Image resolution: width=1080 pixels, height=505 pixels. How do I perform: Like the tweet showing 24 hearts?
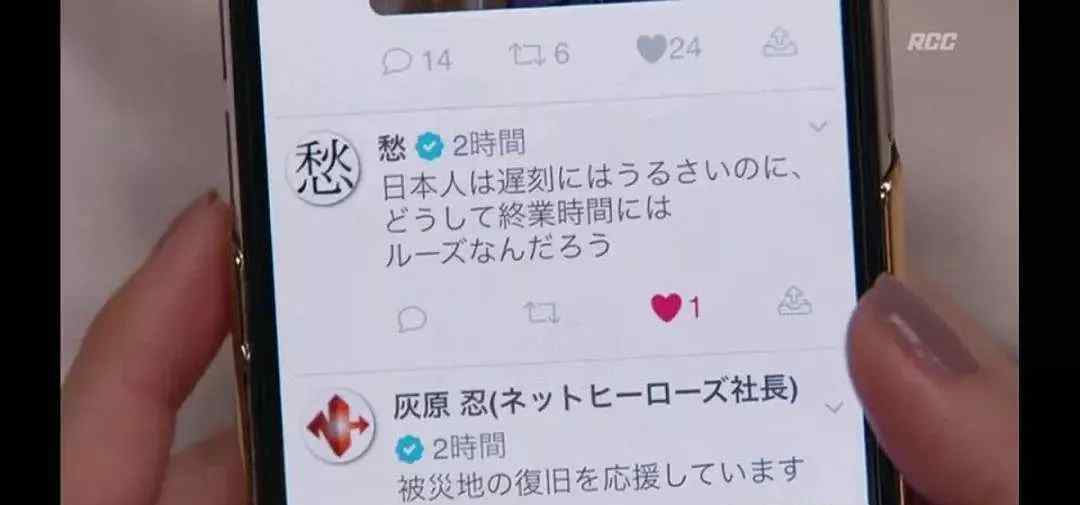(x=651, y=48)
